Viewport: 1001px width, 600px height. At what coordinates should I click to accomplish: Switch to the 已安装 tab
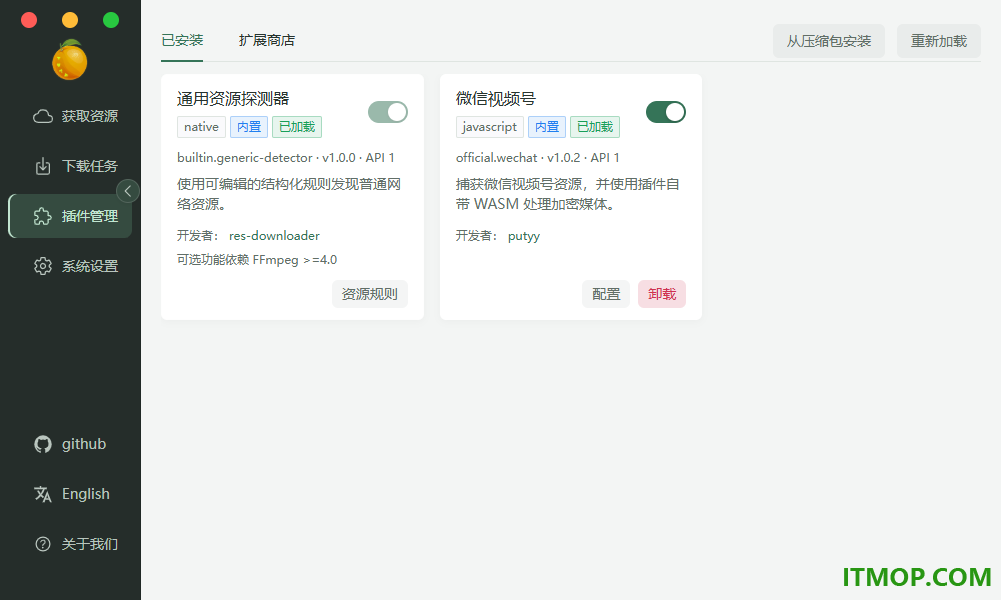182,40
